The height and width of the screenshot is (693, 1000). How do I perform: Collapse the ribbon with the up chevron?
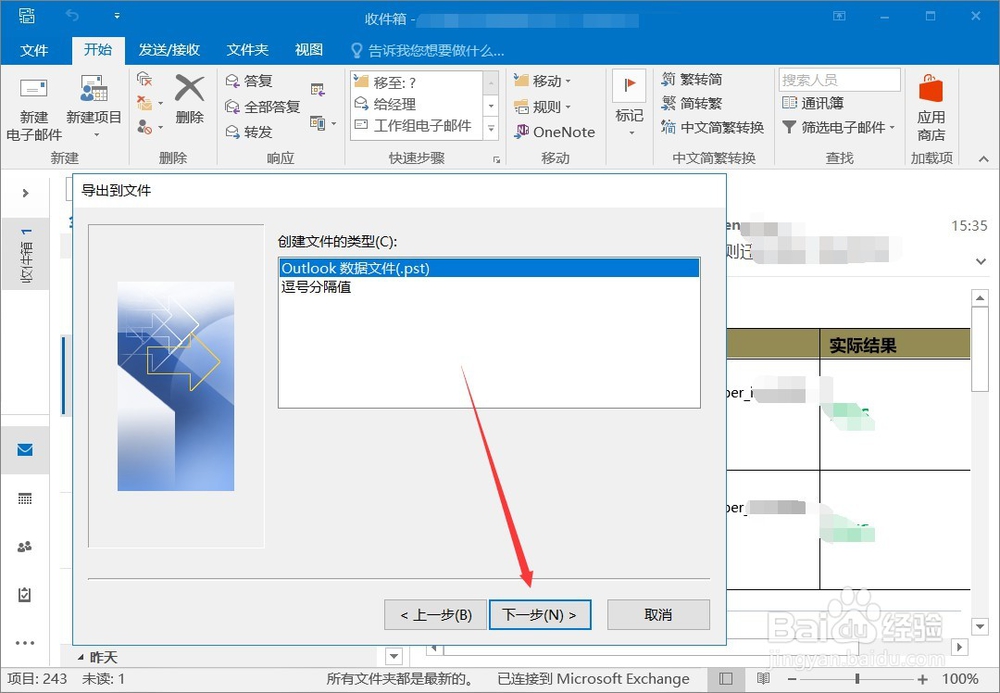pyautogui.click(x=983, y=159)
